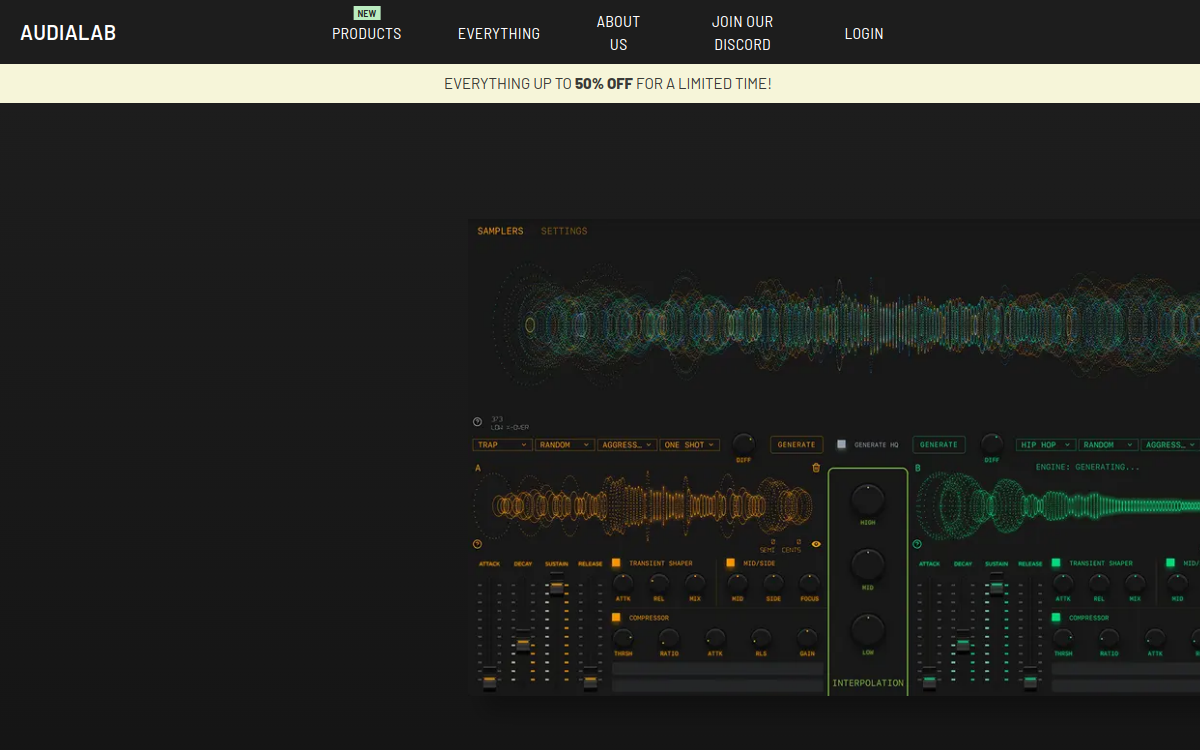
Task: Click the orange Mid/Side MID knob
Action: (737, 582)
